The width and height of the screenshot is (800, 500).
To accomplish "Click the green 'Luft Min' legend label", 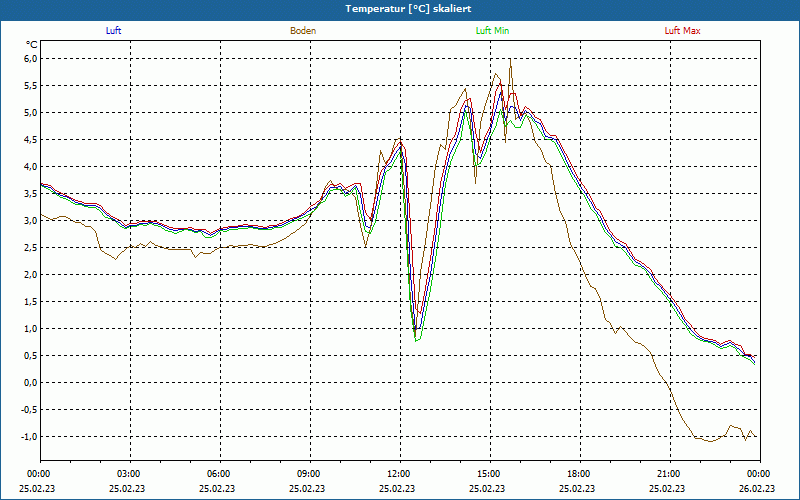I will (492, 31).
